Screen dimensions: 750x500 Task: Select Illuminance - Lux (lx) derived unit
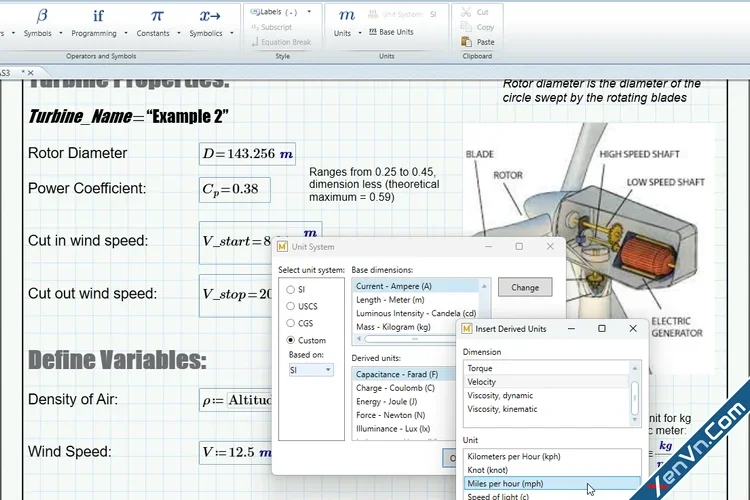point(405,429)
